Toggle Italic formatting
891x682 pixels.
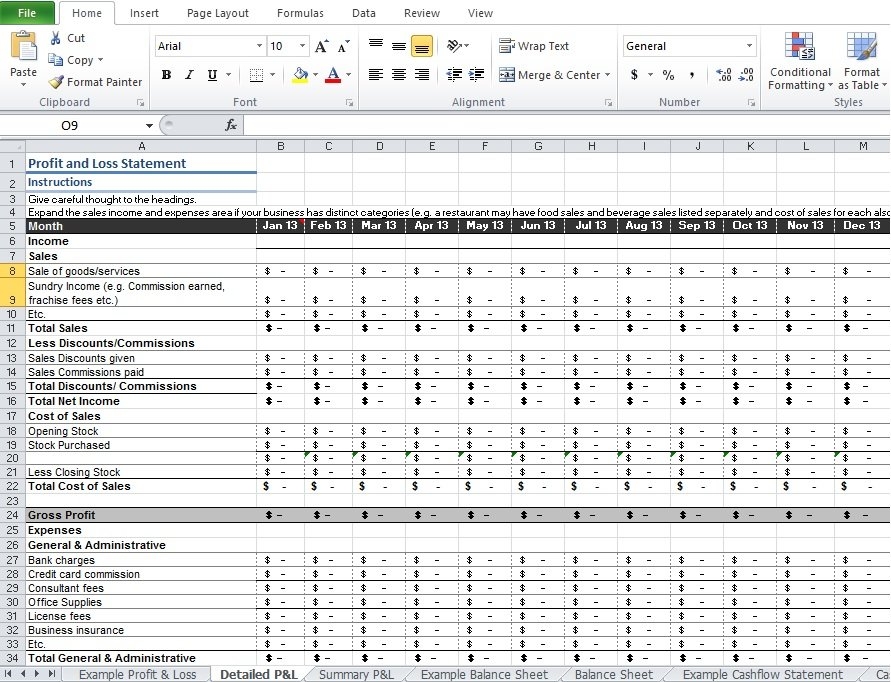[189, 74]
